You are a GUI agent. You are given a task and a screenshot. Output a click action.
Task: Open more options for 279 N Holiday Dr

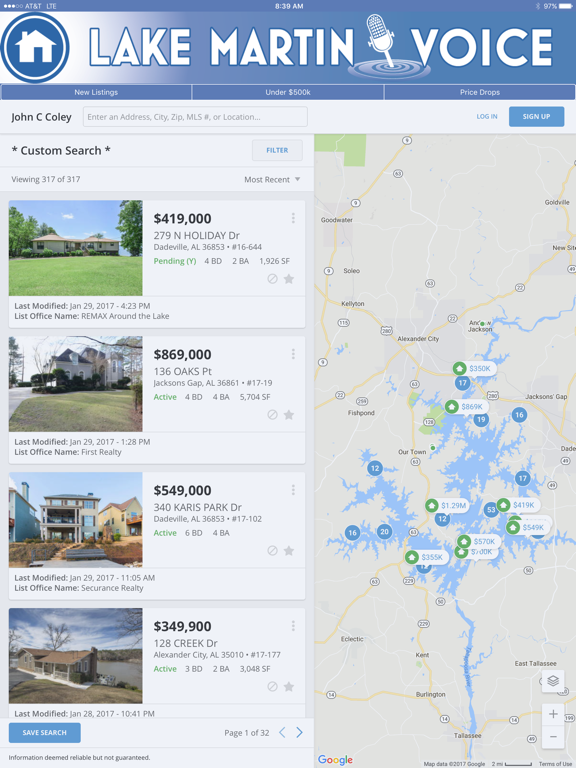(x=293, y=218)
